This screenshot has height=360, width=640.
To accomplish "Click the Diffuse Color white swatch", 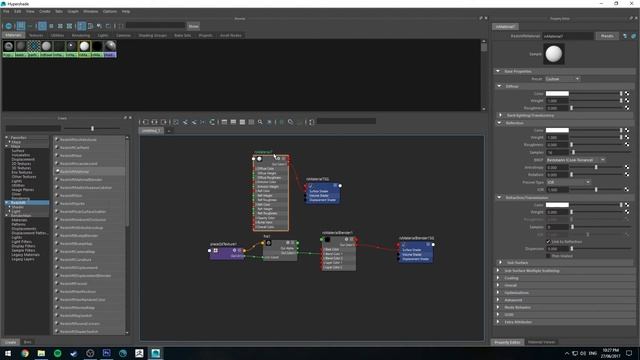I will pyautogui.click(x=557, y=93).
